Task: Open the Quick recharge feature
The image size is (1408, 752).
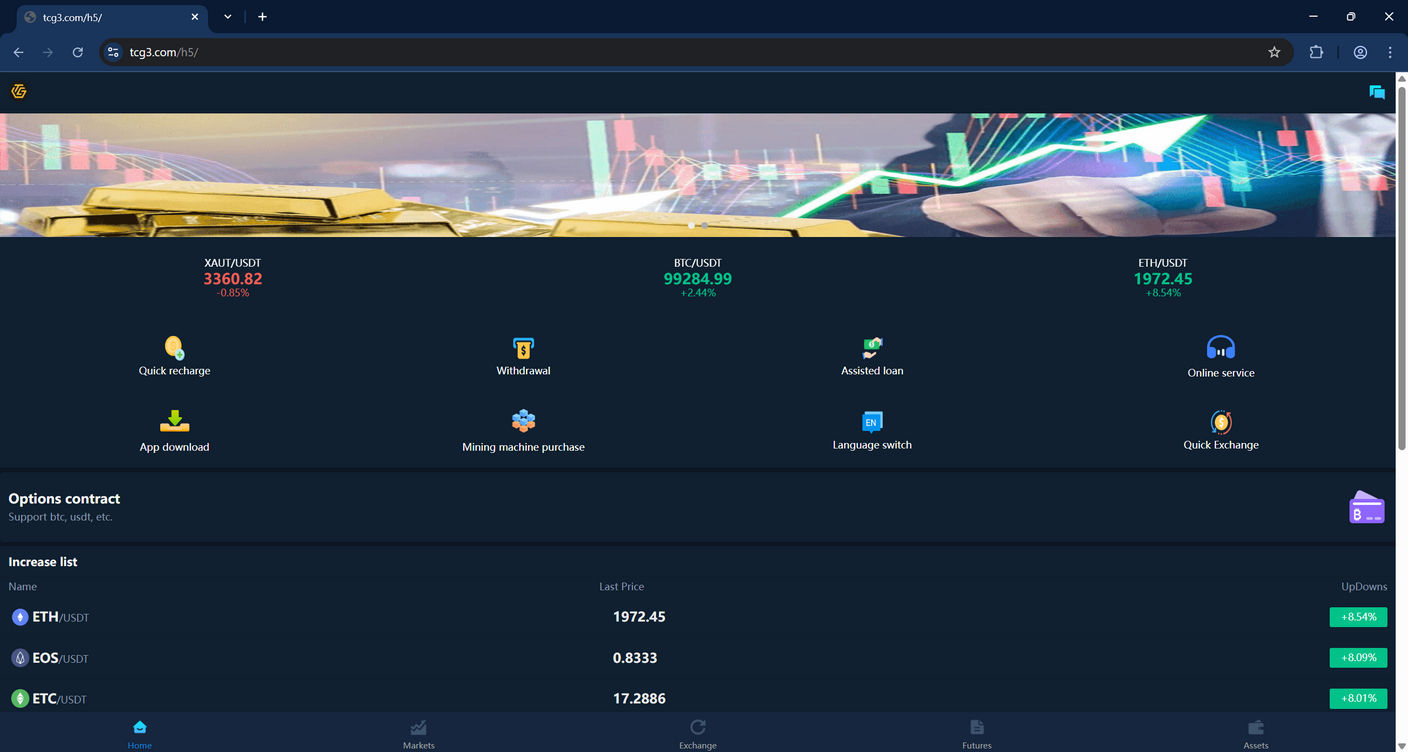Action: 174,355
